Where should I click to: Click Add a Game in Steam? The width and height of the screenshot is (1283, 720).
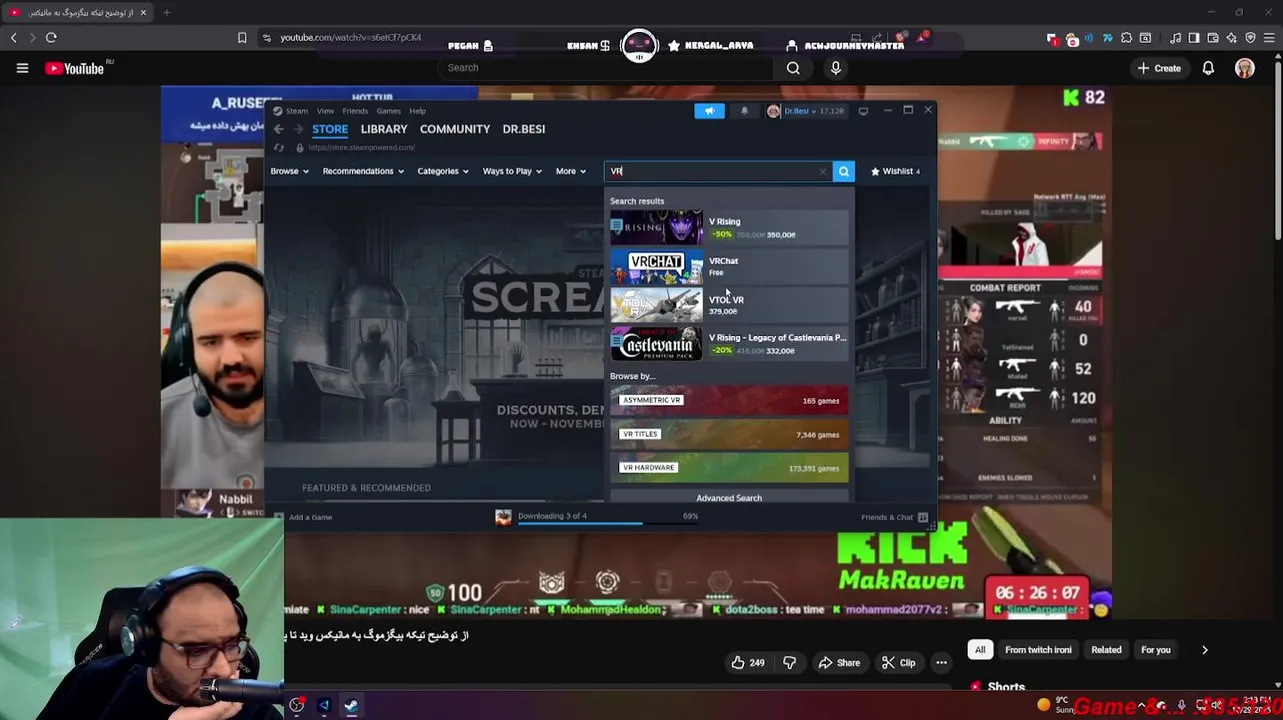pyautogui.click(x=302, y=517)
